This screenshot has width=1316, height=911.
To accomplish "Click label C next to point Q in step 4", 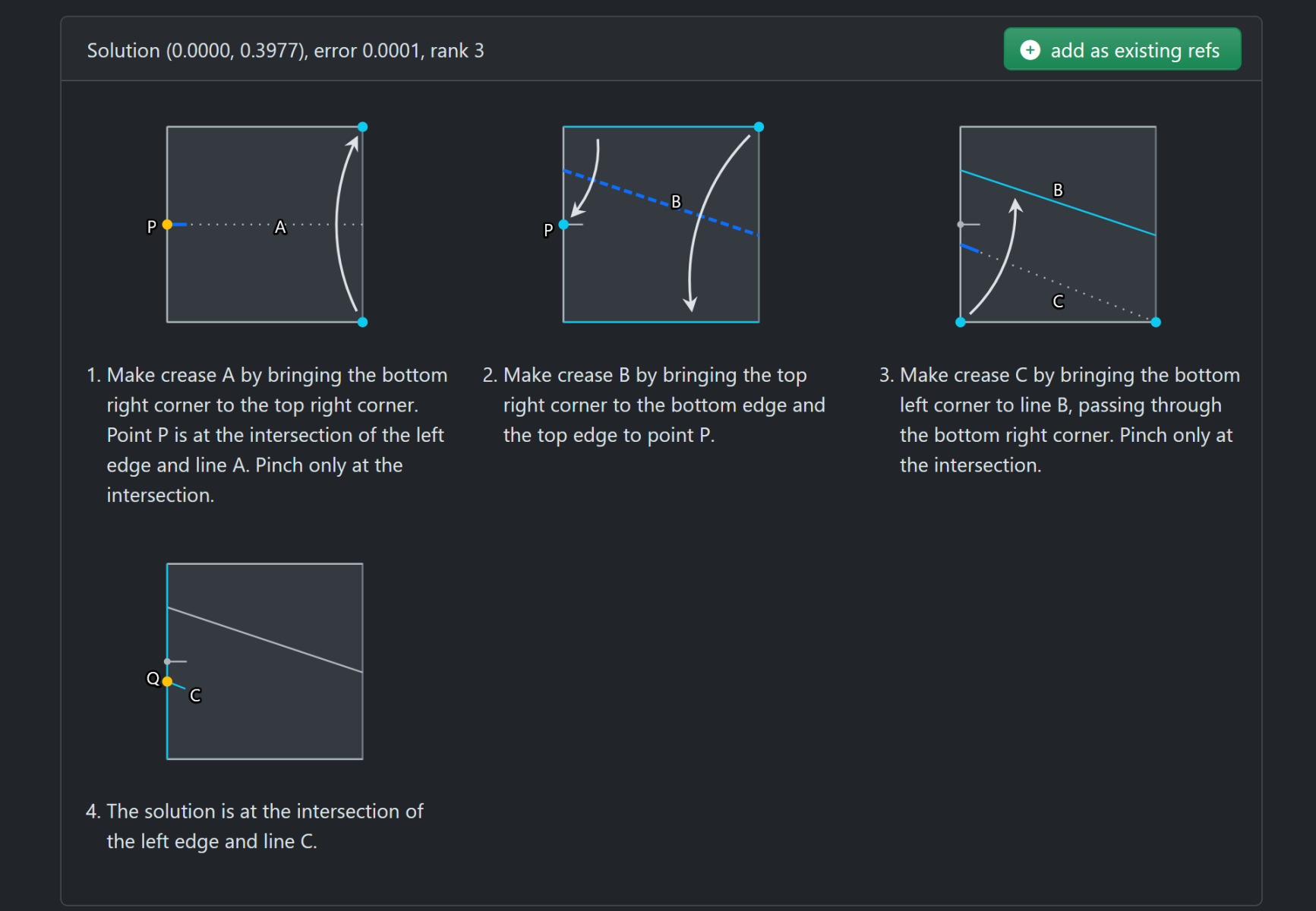I will point(195,695).
